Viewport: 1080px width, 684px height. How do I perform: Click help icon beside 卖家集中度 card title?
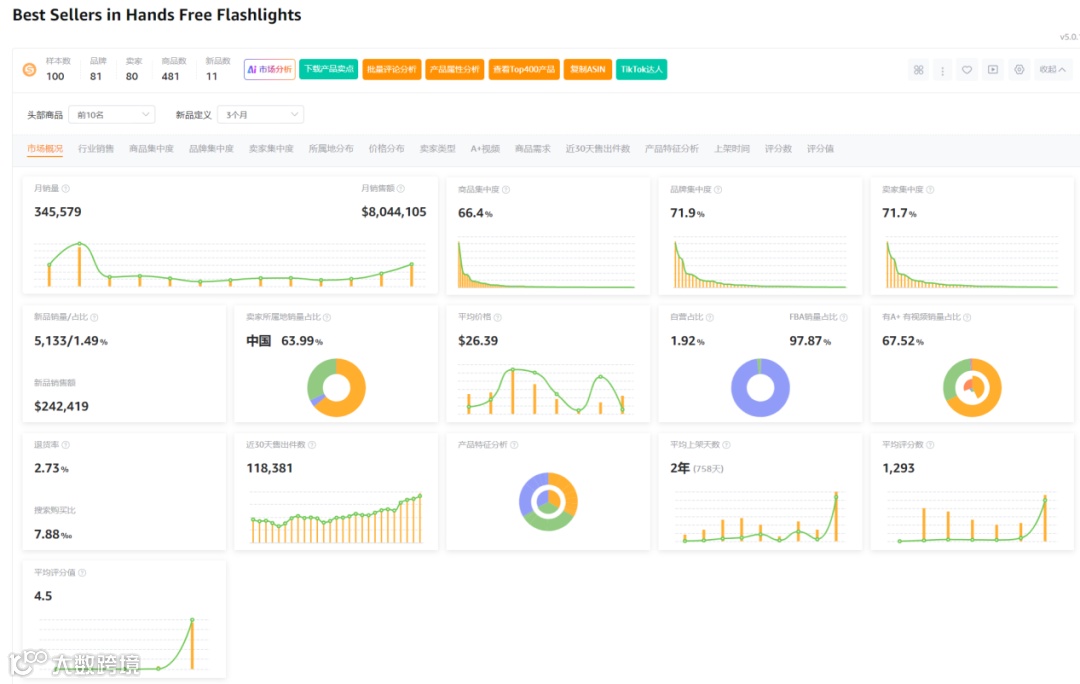tap(930, 189)
